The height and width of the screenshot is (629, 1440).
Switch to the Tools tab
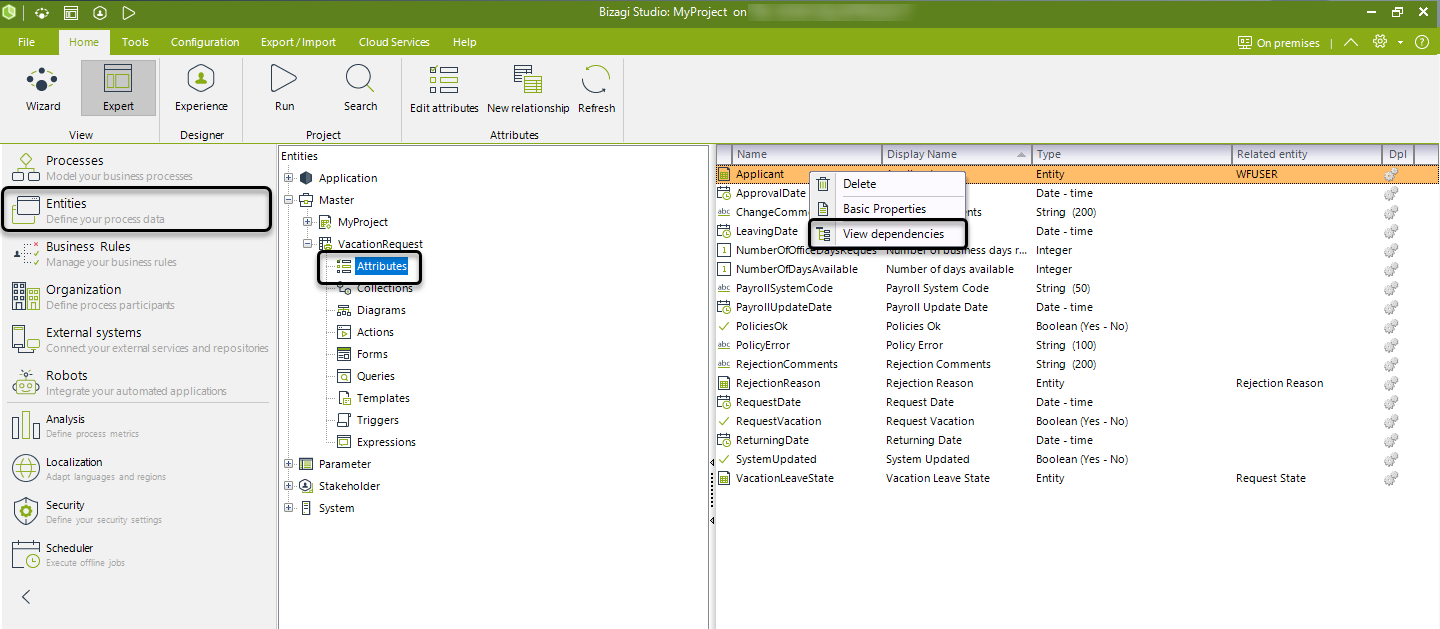pos(135,42)
